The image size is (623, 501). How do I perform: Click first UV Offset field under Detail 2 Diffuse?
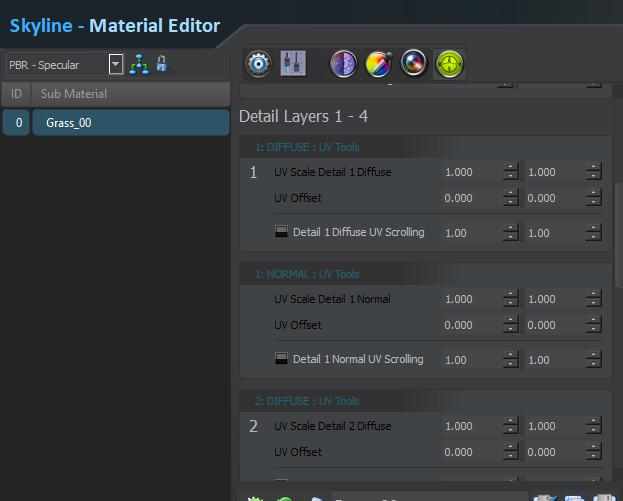[x=471, y=452]
